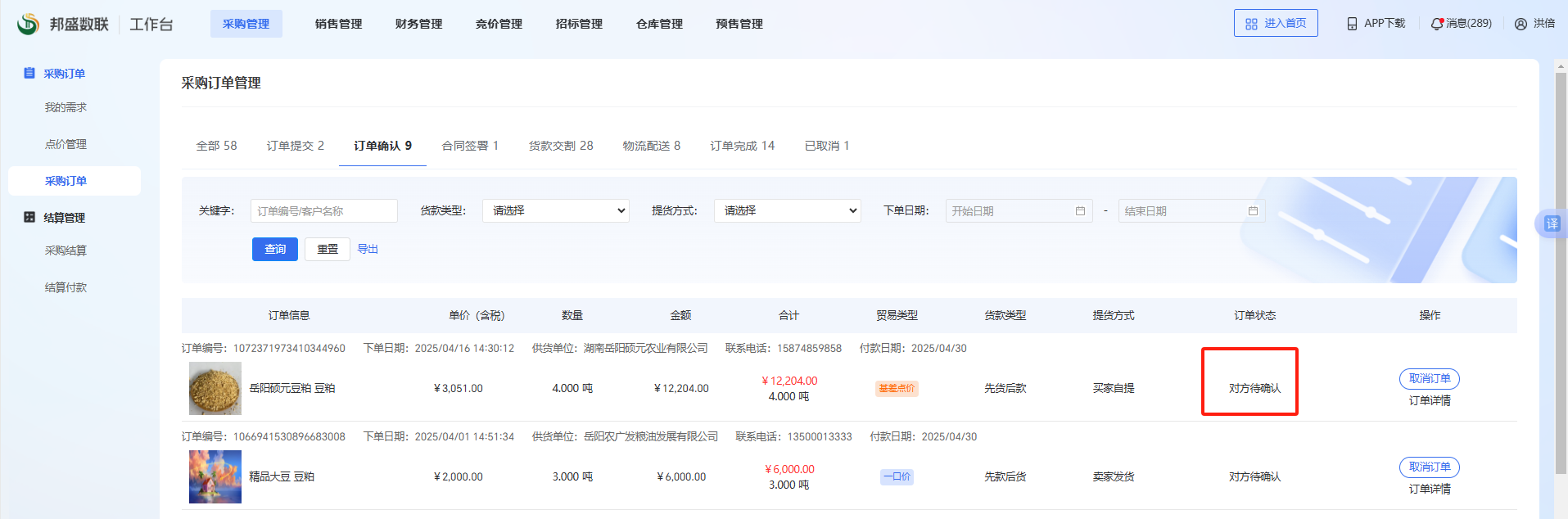Click the translate icon on right edge
The image size is (1568, 519).
click(1552, 223)
